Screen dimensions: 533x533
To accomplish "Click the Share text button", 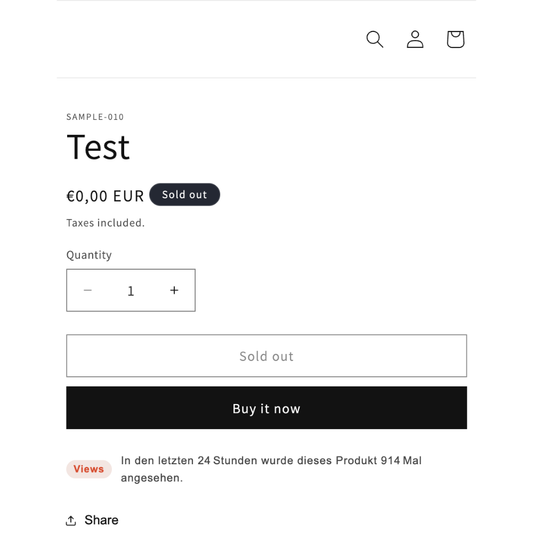I will tap(101, 520).
